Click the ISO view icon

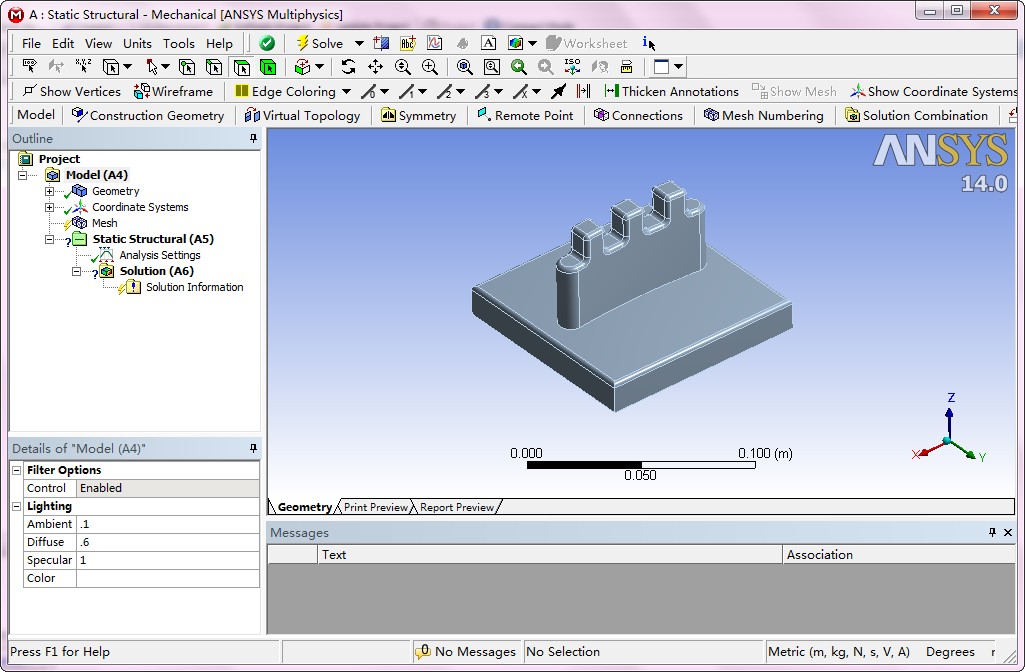coord(572,67)
